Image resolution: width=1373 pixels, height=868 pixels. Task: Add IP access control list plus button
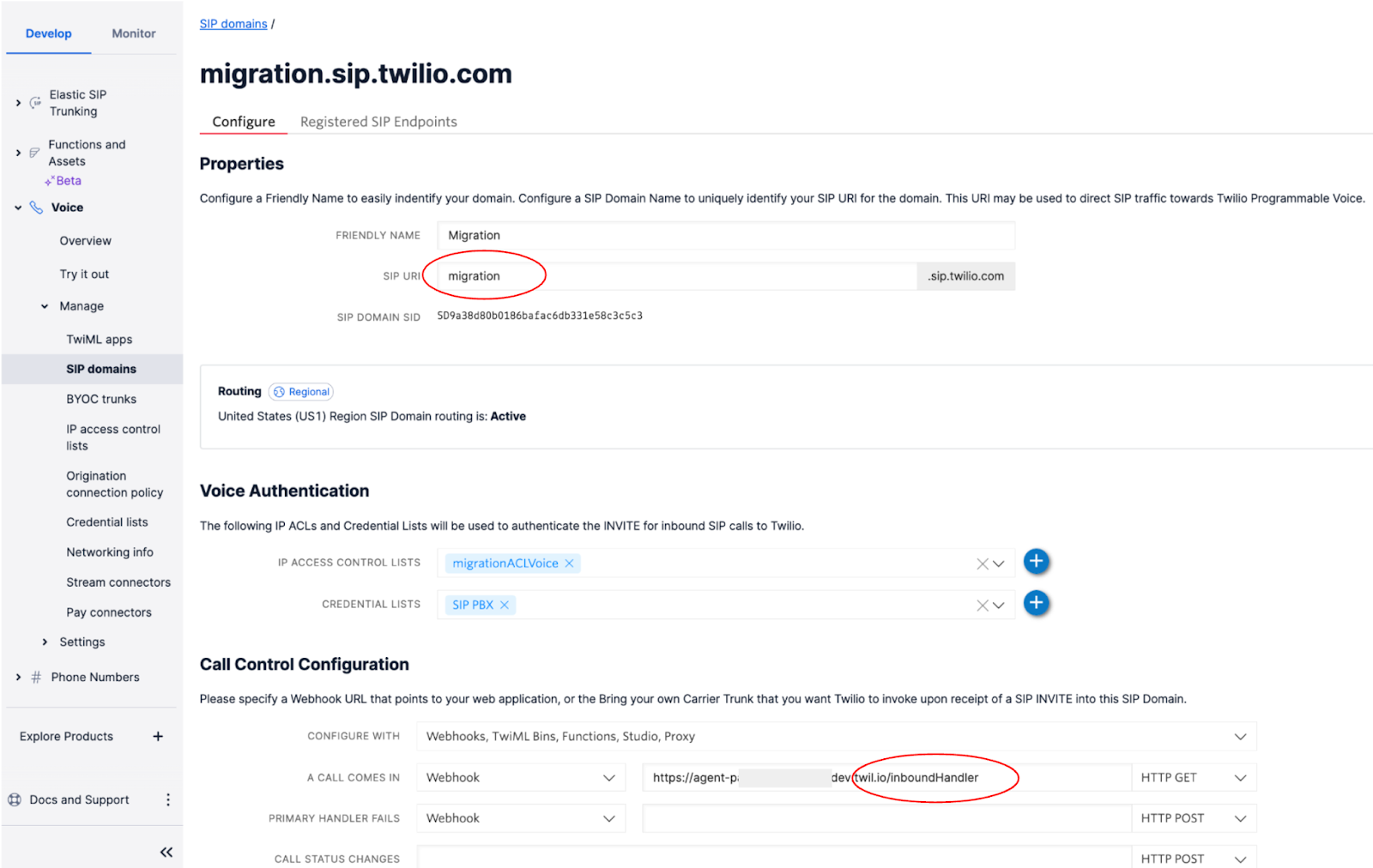tap(1036, 562)
